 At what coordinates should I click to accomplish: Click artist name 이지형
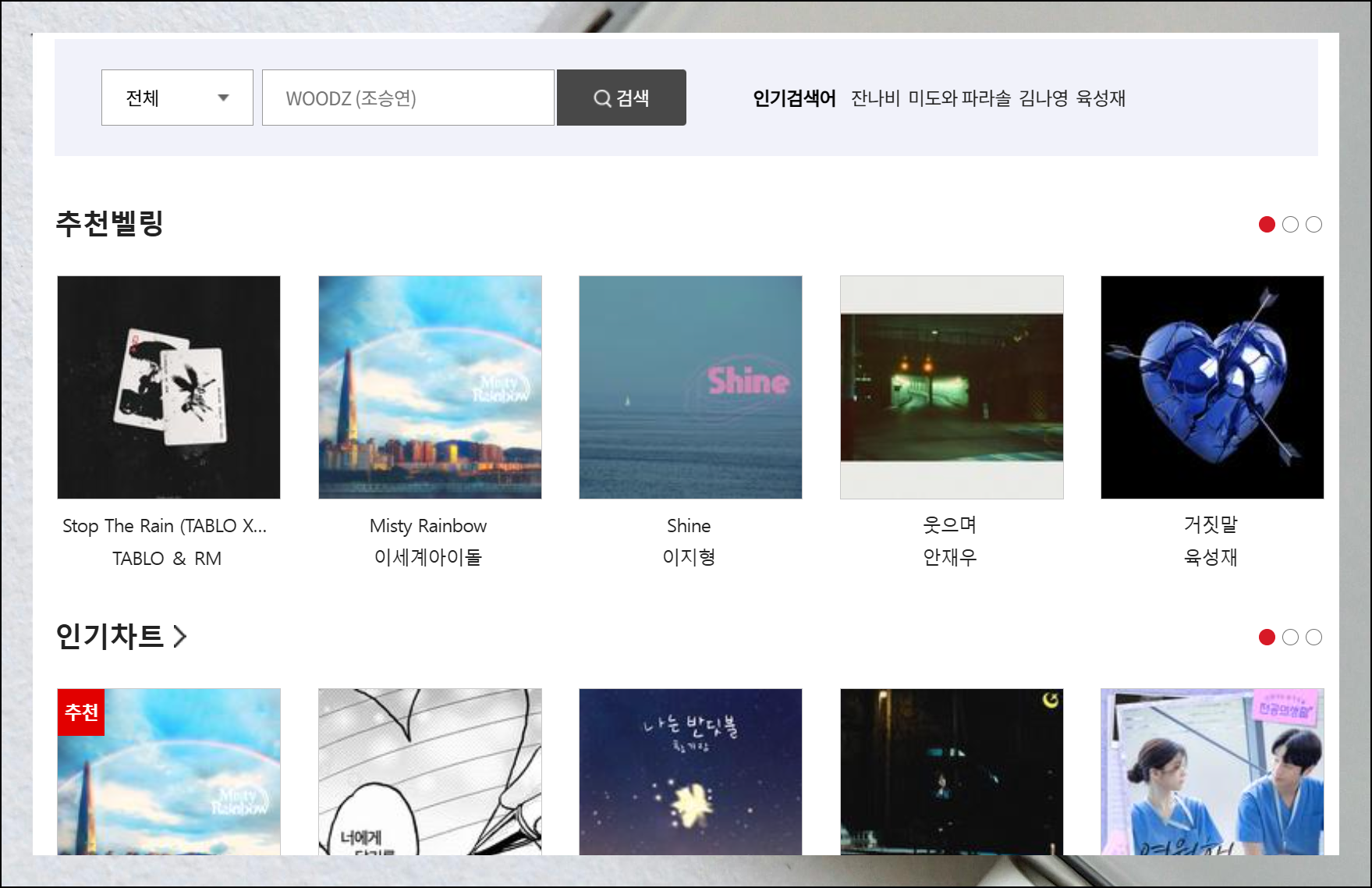pyautogui.click(x=689, y=557)
